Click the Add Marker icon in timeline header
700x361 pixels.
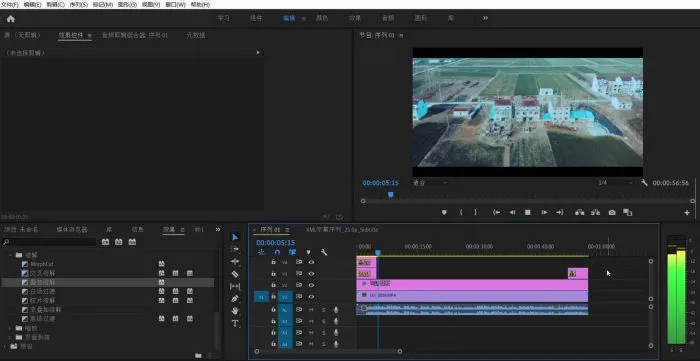308,253
